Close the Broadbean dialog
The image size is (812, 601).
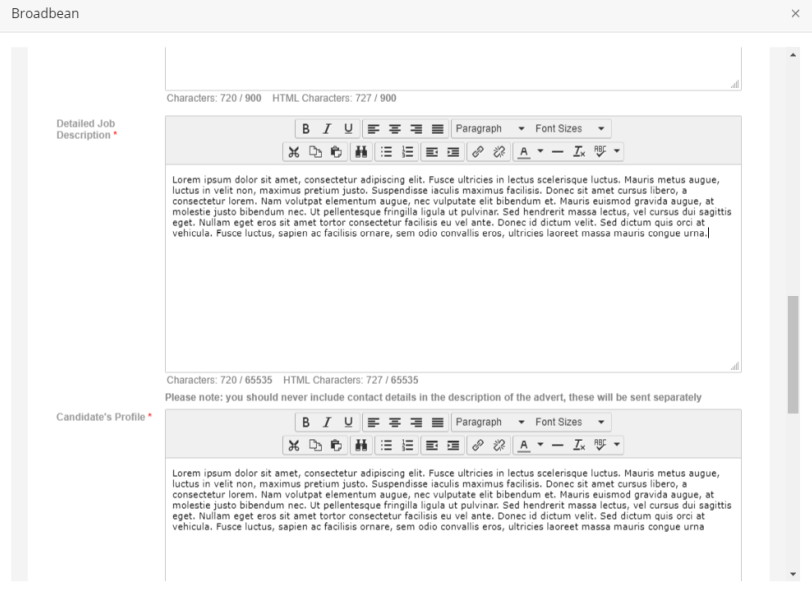(x=795, y=13)
